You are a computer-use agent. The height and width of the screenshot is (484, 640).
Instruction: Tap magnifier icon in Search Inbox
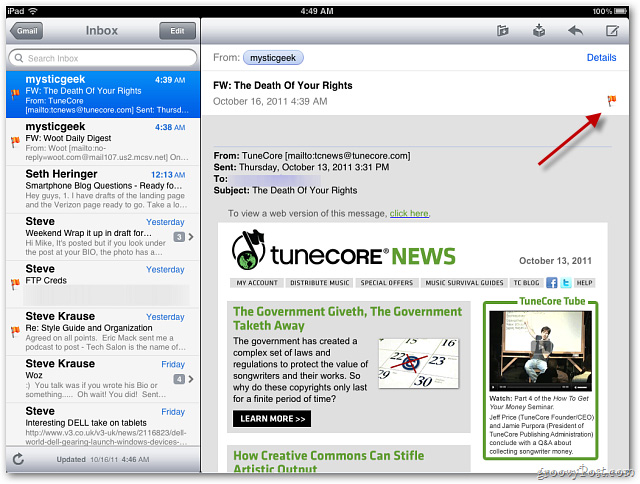pos(19,58)
